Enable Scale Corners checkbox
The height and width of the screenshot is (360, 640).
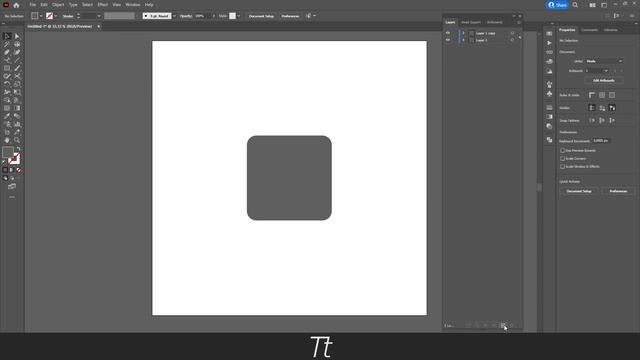pos(562,158)
